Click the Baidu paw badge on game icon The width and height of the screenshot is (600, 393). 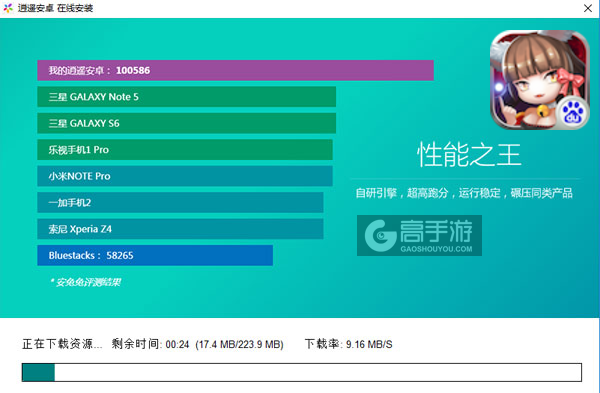(572, 112)
